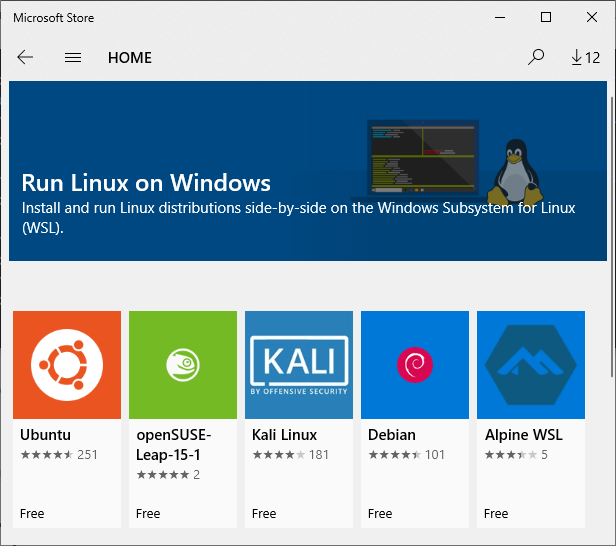The image size is (616, 546).
Task: Click Debian's rating with 101 reviews
Action: pyautogui.click(x=406, y=455)
